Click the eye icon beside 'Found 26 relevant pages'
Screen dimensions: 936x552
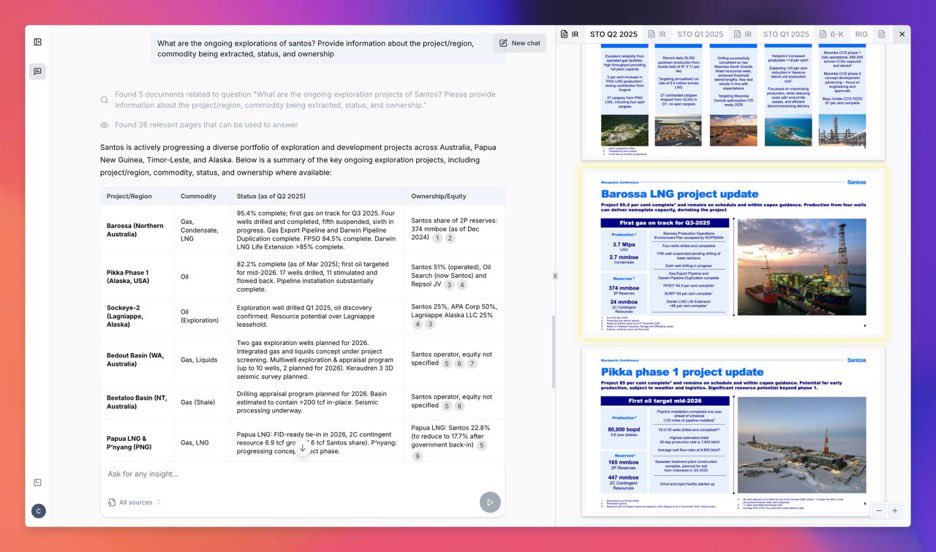point(104,125)
